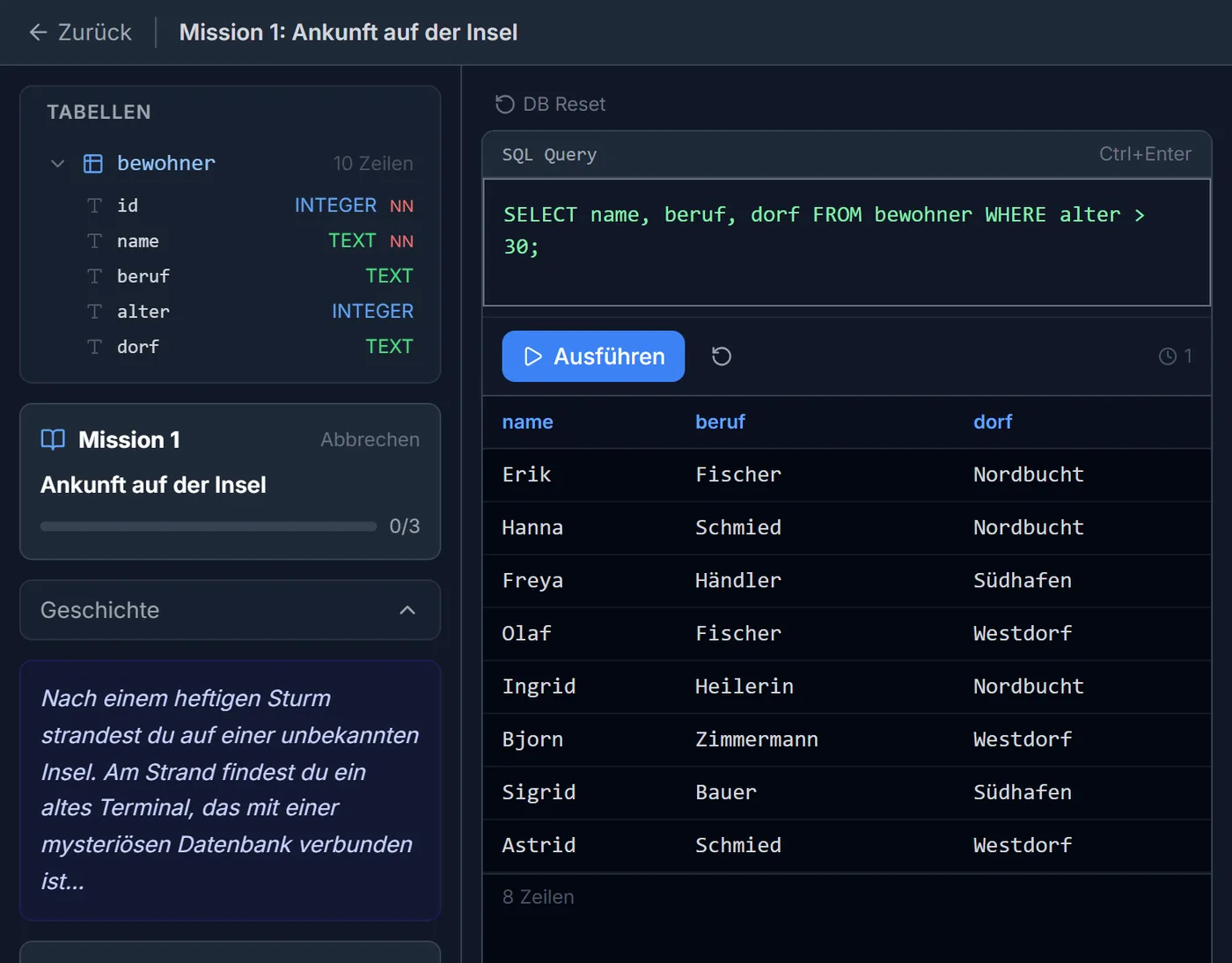Click the alter field in schema

[143, 312]
